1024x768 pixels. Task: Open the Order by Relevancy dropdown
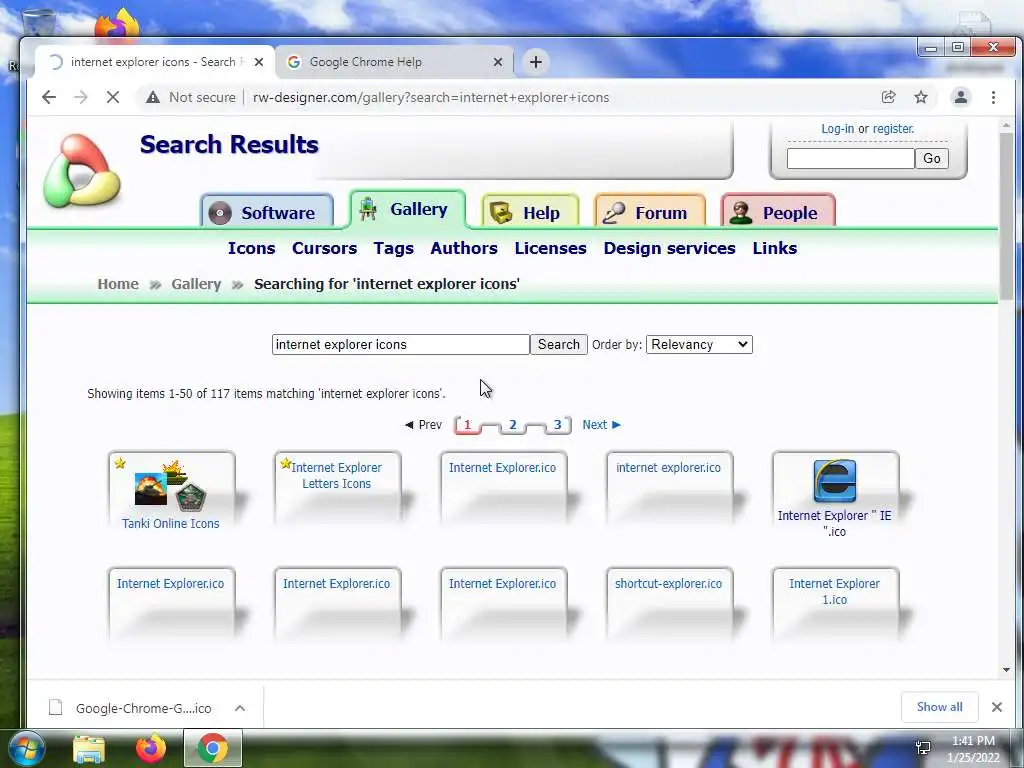pos(699,344)
